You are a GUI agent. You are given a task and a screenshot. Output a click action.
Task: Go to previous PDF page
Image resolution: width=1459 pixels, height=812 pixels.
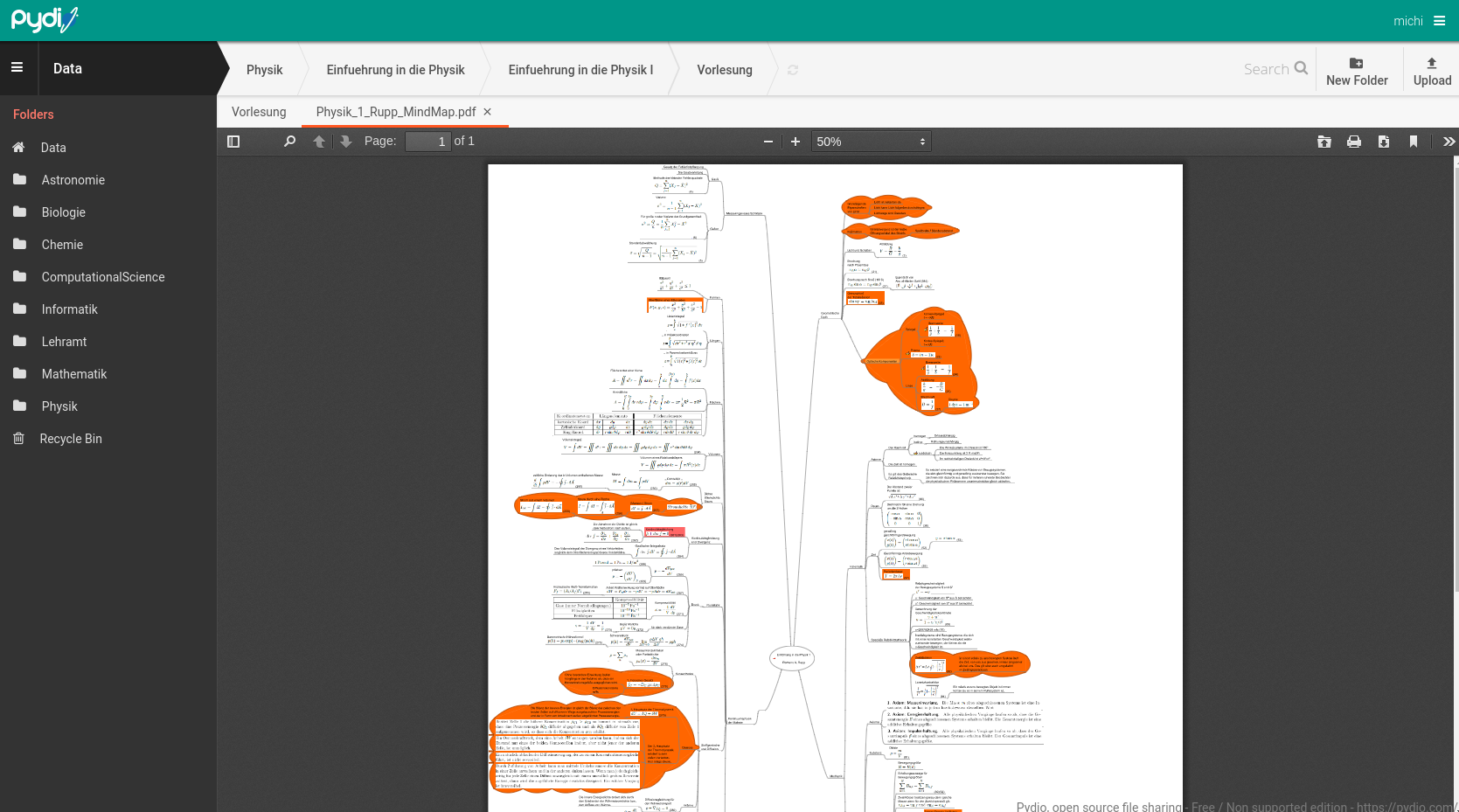coord(319,142)
